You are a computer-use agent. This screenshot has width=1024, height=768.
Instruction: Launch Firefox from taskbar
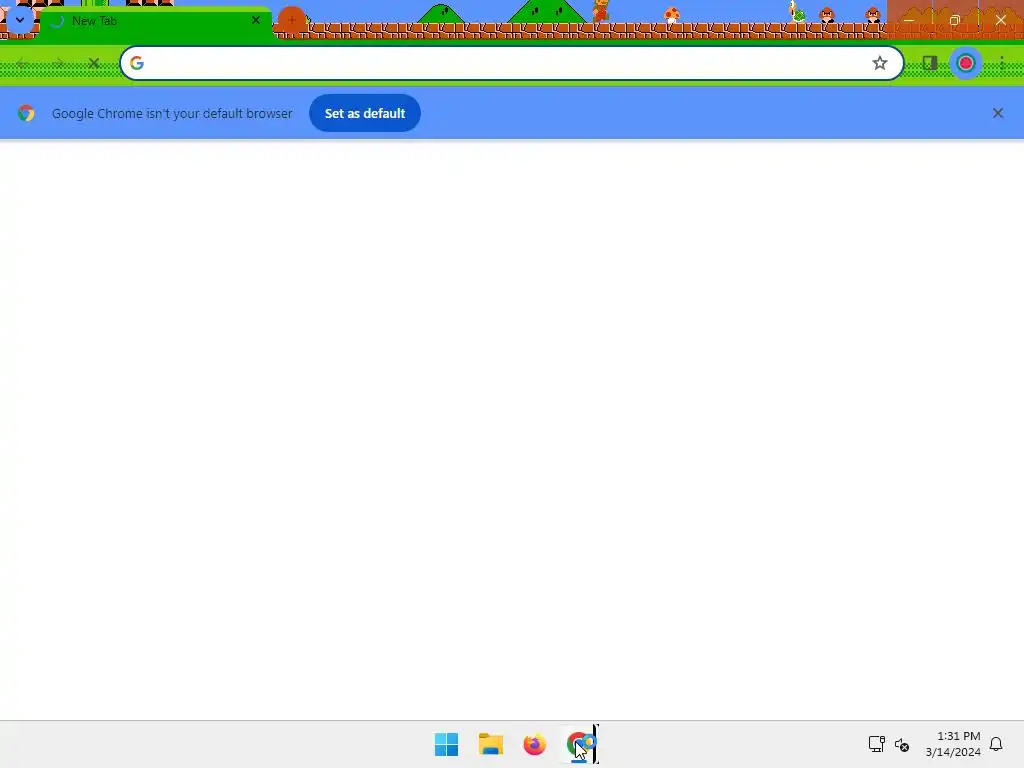coord(534,744)
